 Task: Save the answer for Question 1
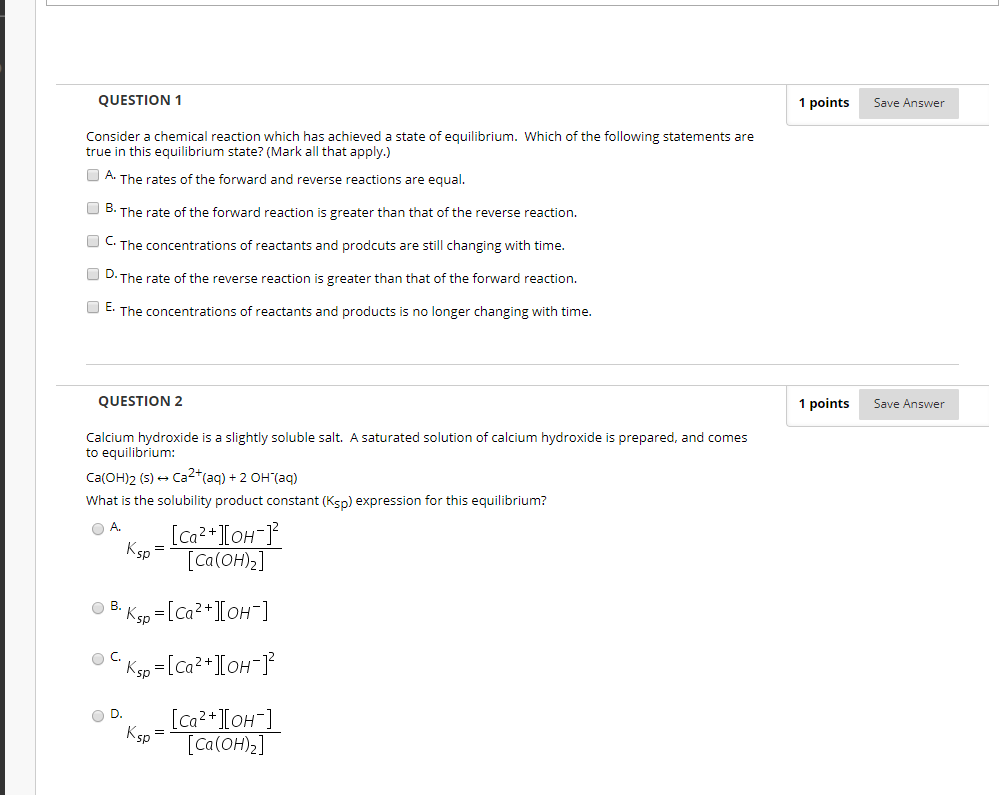(908, 102)
